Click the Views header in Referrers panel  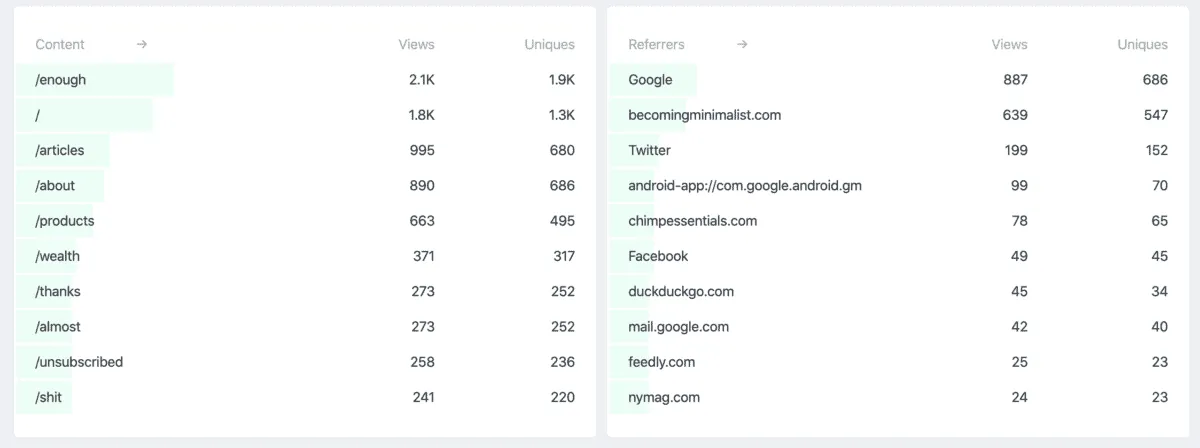pyautogui.click(x=1009, y=44)
